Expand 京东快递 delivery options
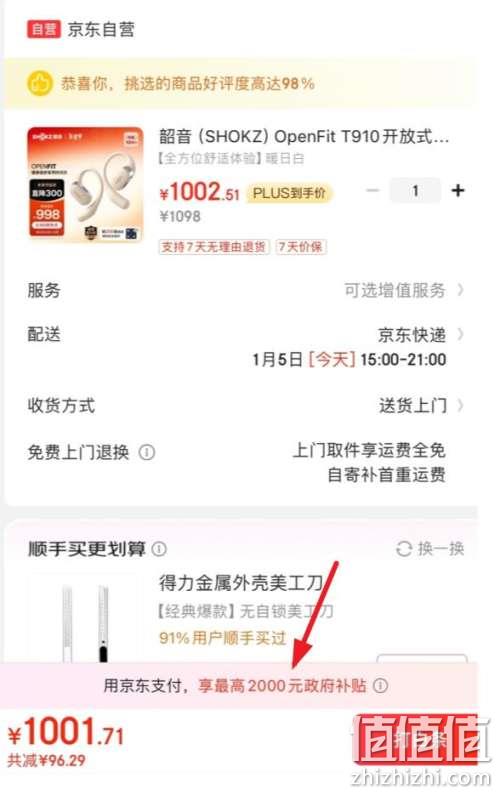 pos(420,335)
